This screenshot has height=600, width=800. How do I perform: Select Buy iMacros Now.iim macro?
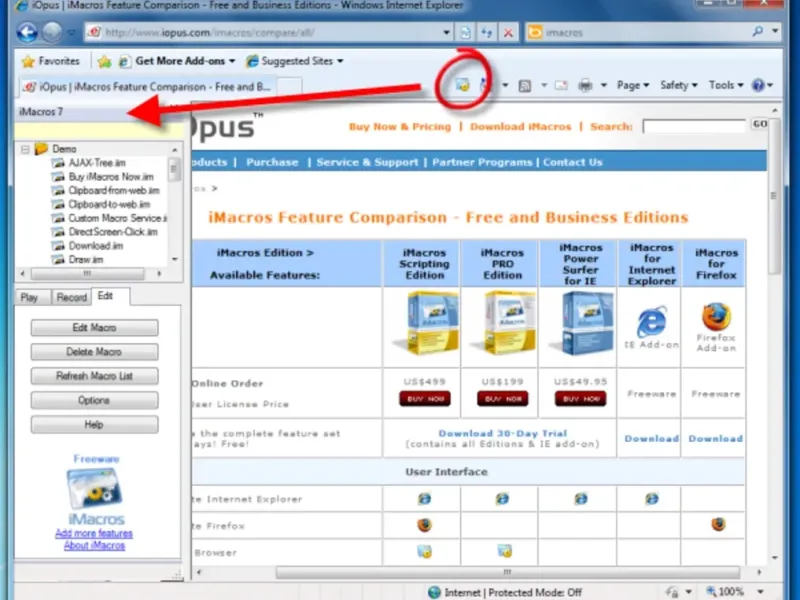111,177
